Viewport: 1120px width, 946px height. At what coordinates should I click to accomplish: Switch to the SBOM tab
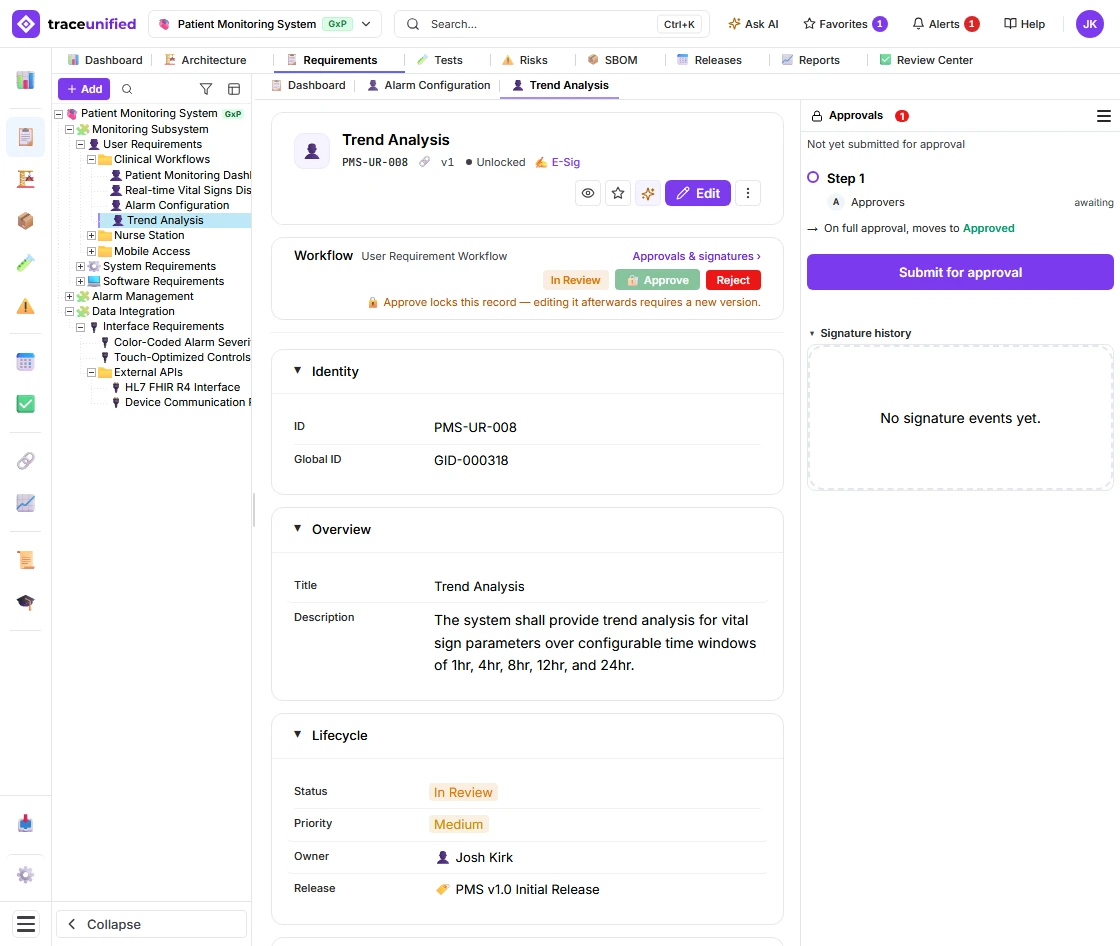pos(612,60)
